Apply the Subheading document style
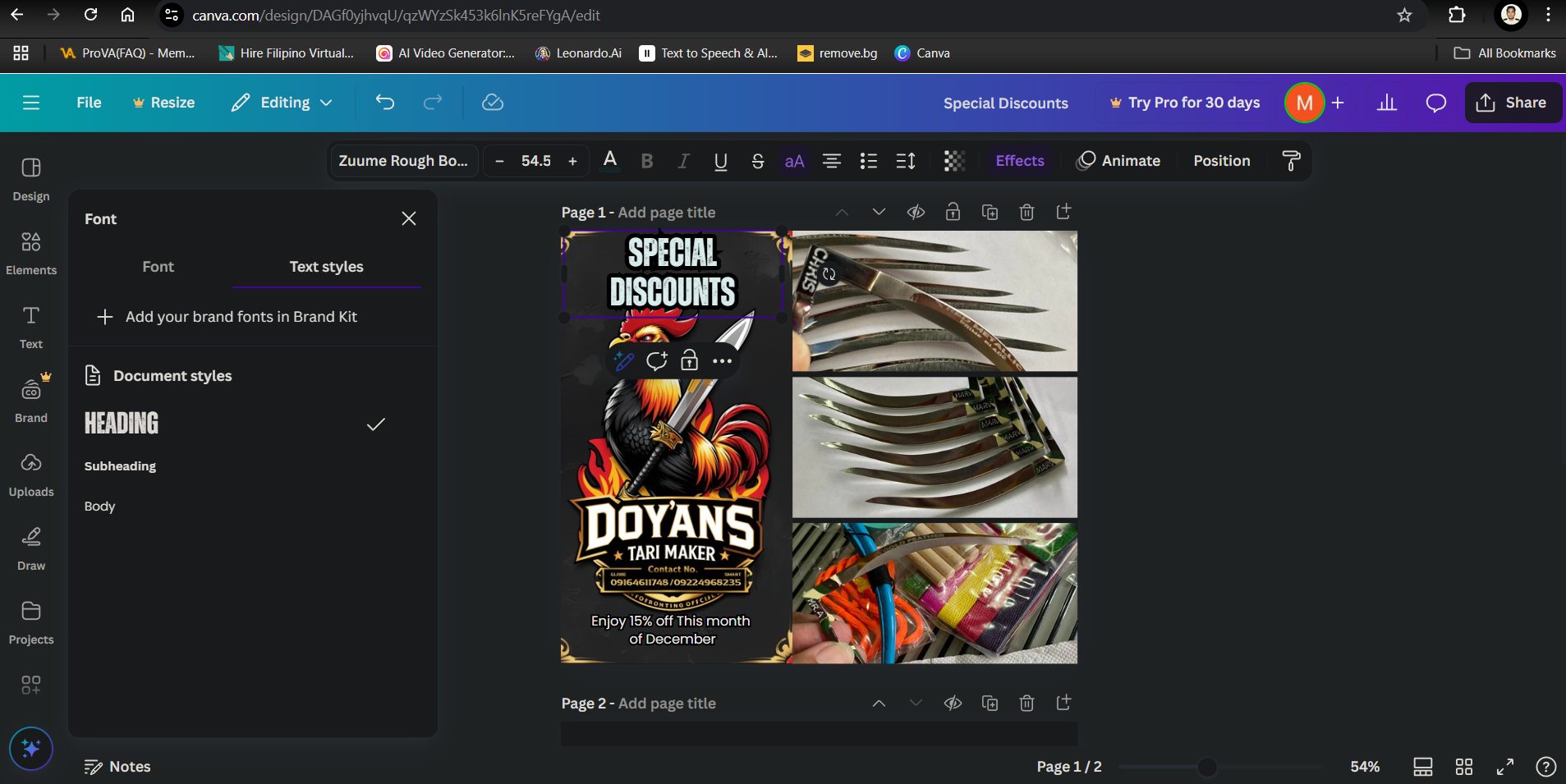The width and height of the screenshot is (1566, 784). tap(119, 465)
